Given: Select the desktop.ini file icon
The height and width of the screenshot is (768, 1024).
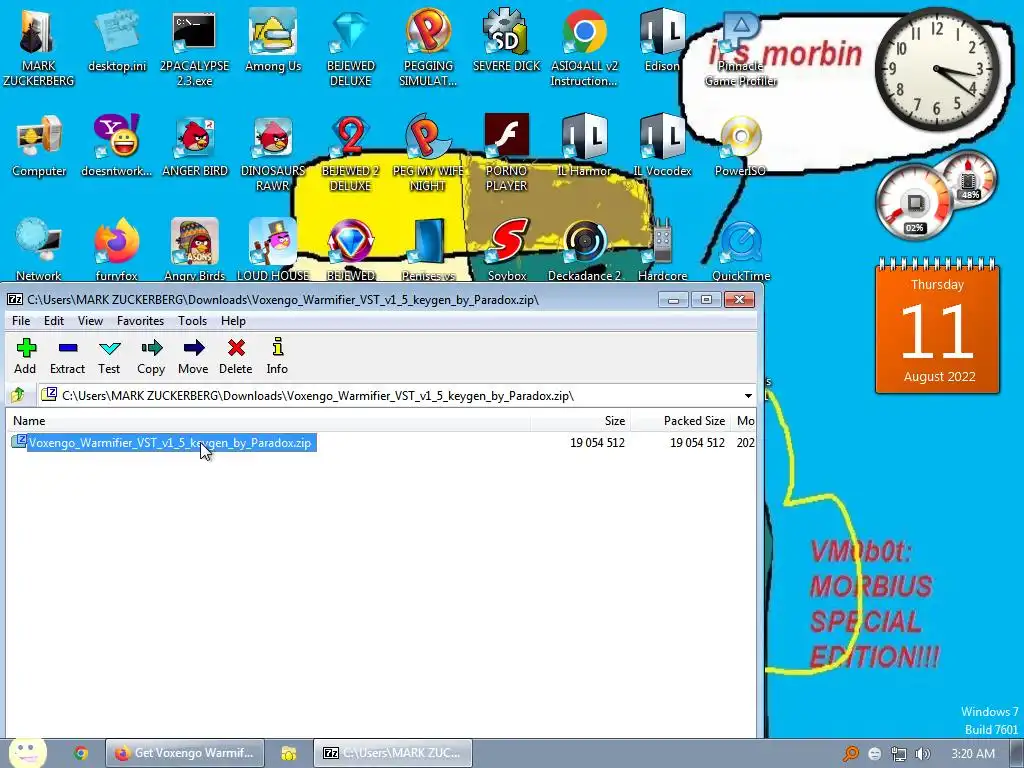Looking at the screenshot, I should [x=117, y=40].
